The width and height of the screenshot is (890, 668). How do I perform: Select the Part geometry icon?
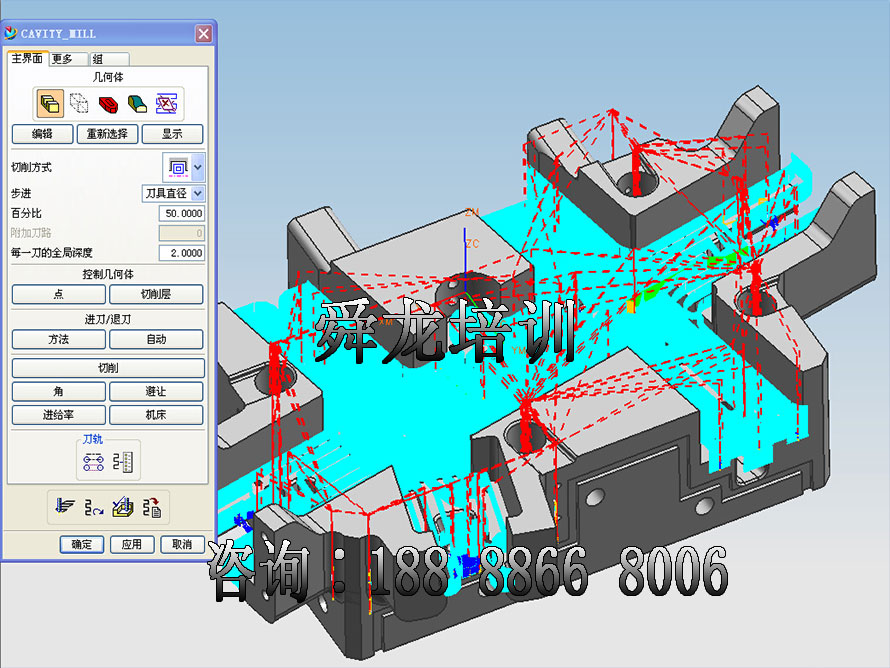50,104
